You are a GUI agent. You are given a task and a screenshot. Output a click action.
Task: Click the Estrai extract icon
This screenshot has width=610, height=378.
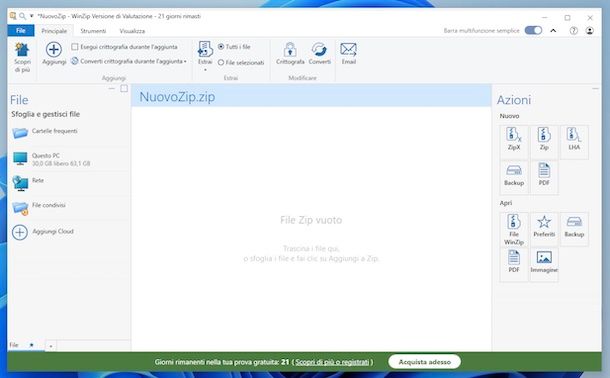coord(205,49)
